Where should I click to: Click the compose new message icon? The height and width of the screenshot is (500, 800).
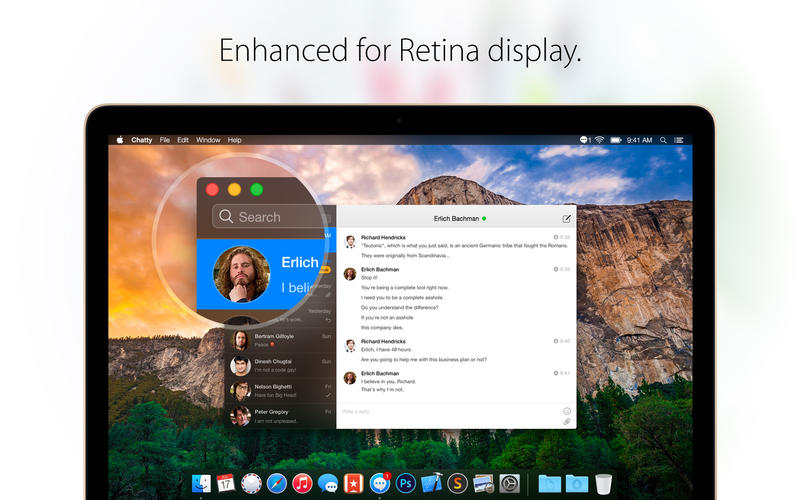click(566, 219)
